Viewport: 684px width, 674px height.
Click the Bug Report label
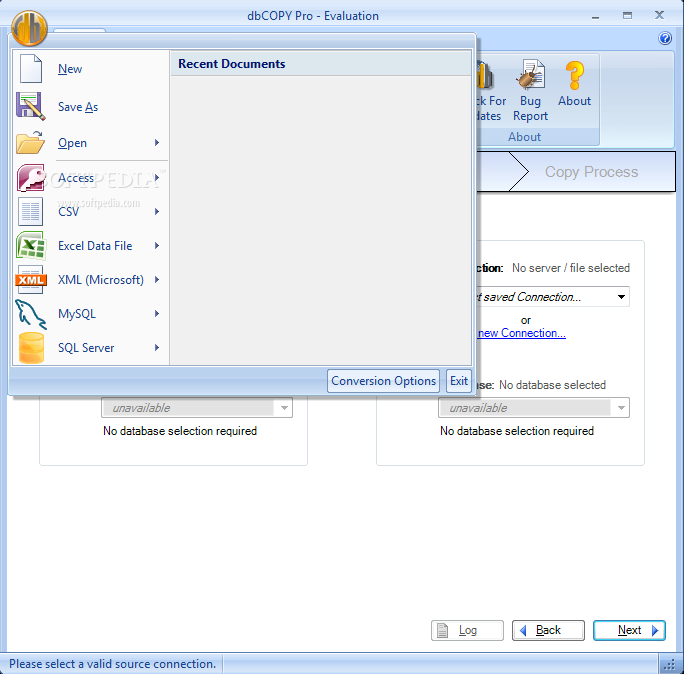(x=530, y=108)
